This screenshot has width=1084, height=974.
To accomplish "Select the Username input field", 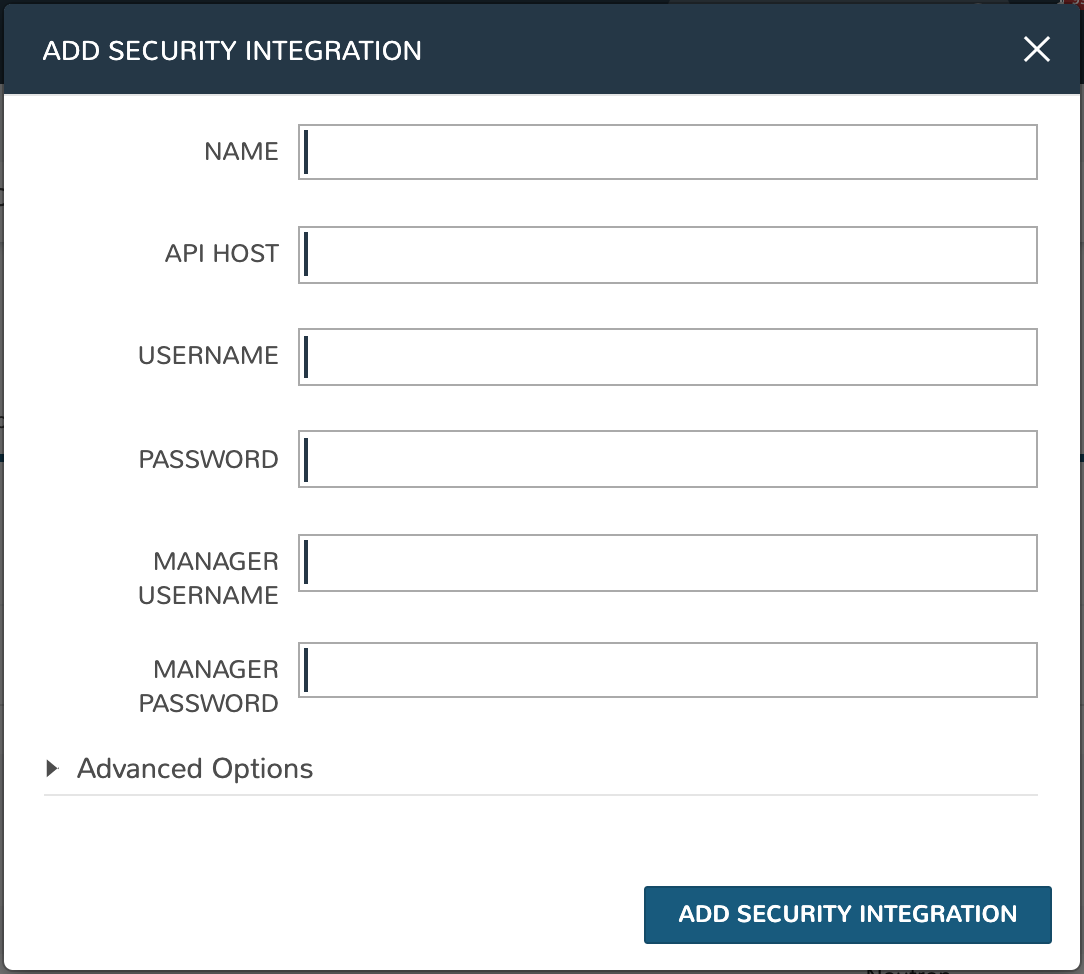I will (667, 357).
